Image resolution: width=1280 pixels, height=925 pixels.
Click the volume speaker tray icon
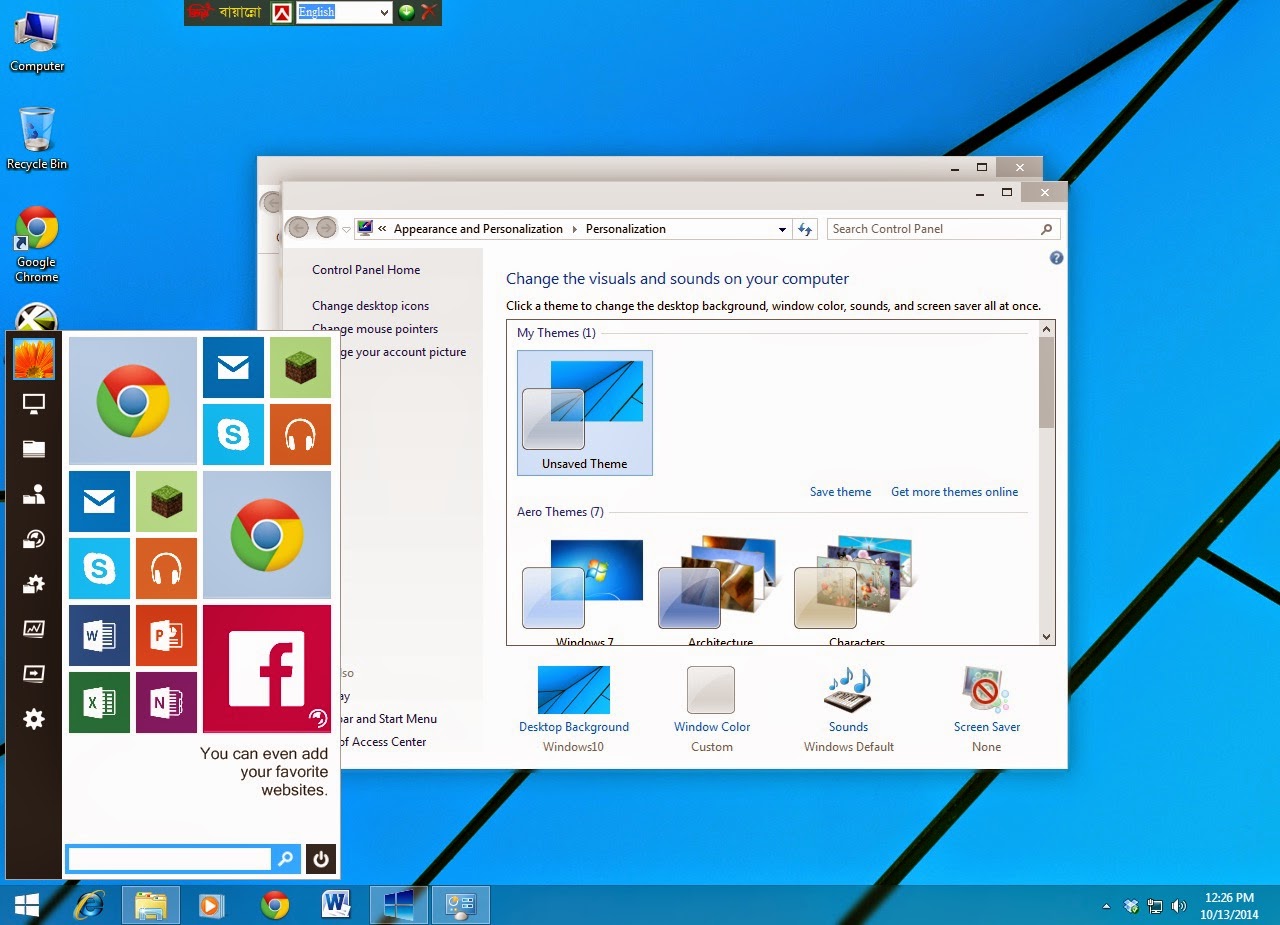point(1179,907)
